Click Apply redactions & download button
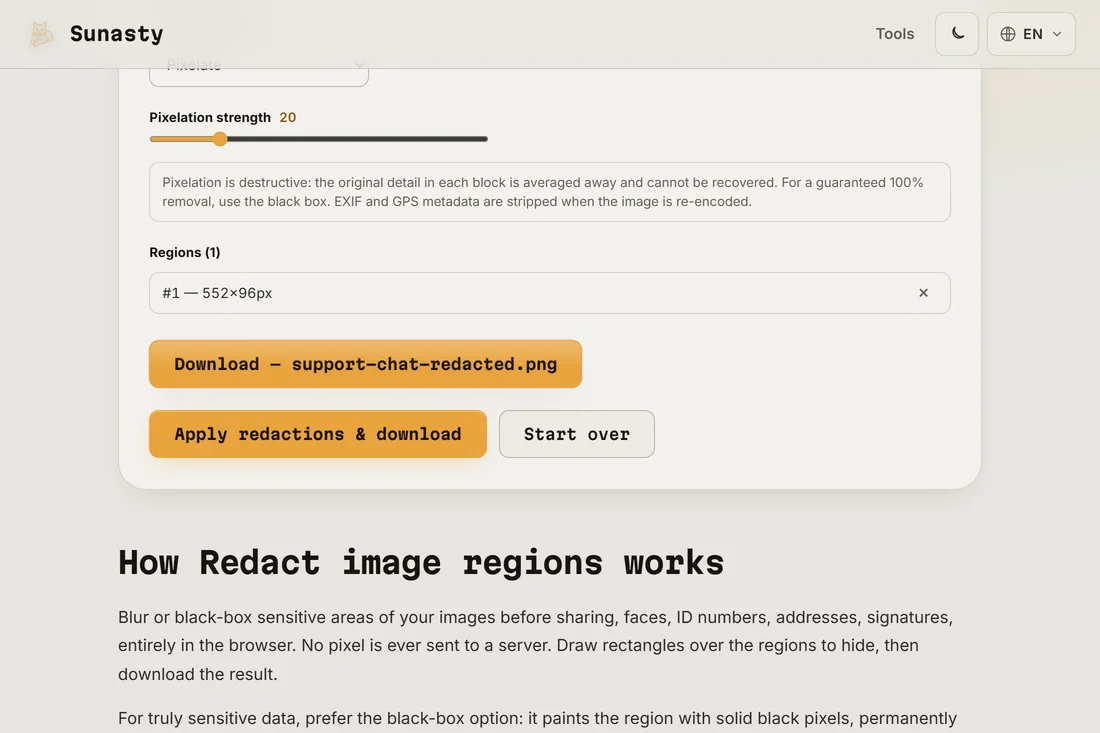 318,434
